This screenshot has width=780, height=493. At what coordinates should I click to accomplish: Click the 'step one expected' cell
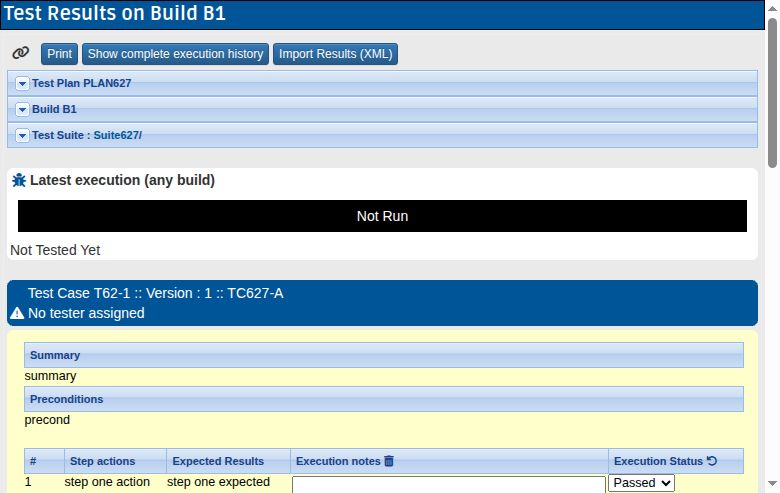pos(218,482)
